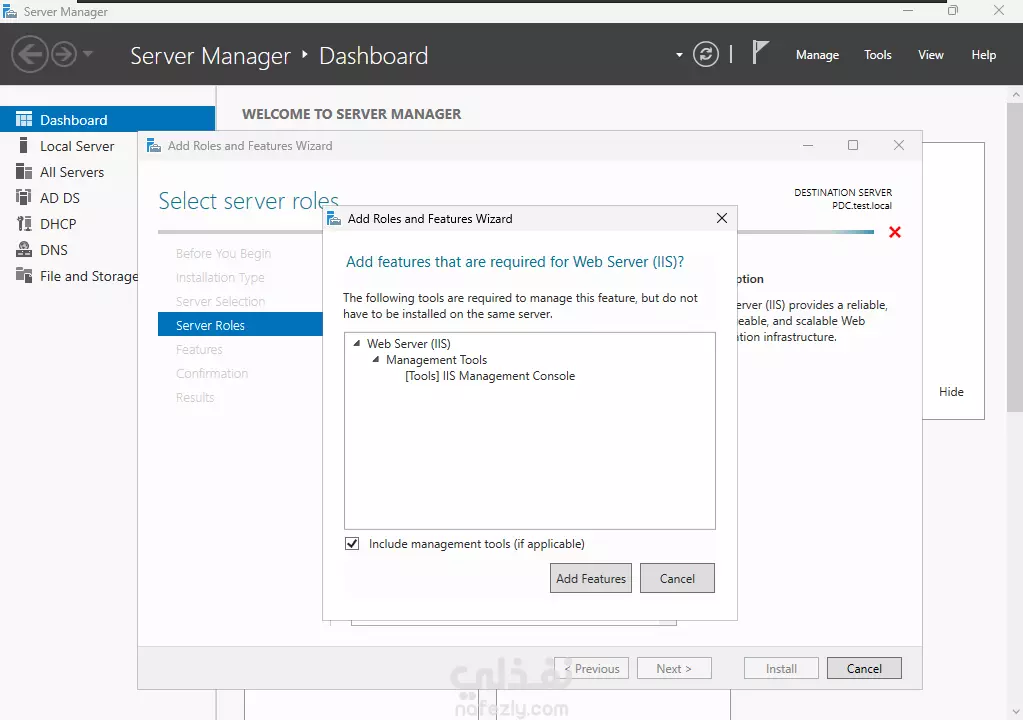
Task: Open DNS in the sidebar
Action: [x=53, y=250]
